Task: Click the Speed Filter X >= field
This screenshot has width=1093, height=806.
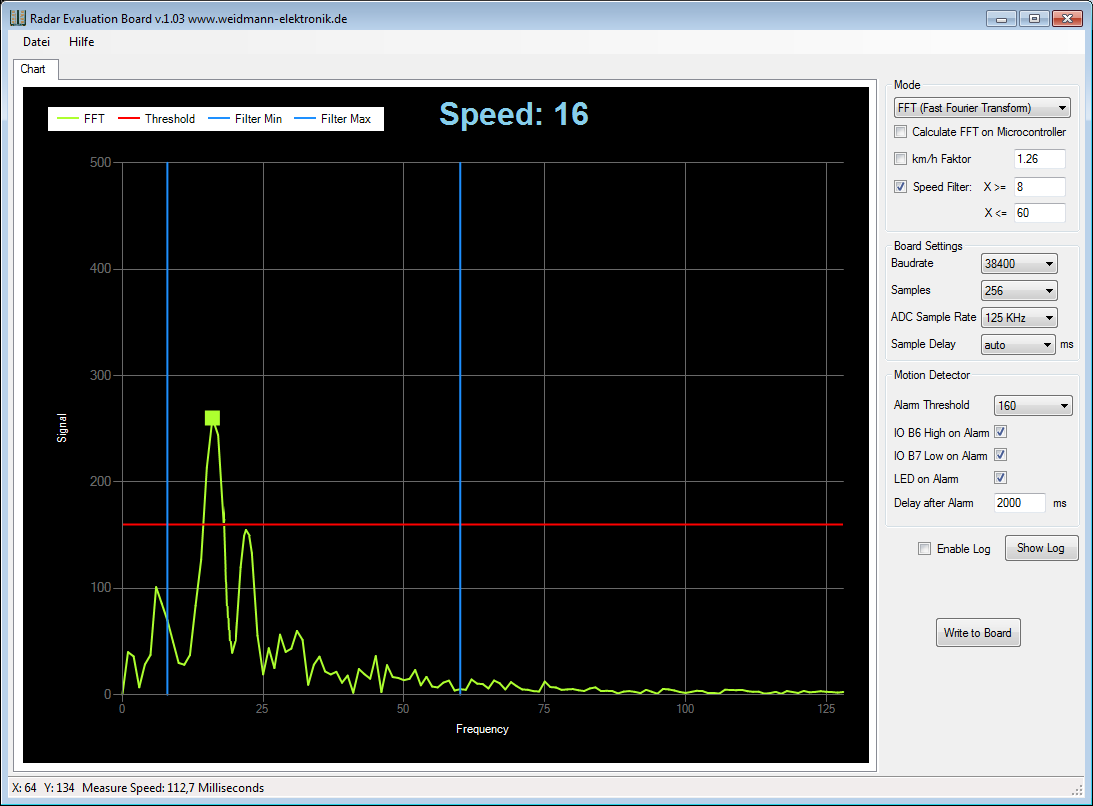Action: click(x=1039, y=187)
